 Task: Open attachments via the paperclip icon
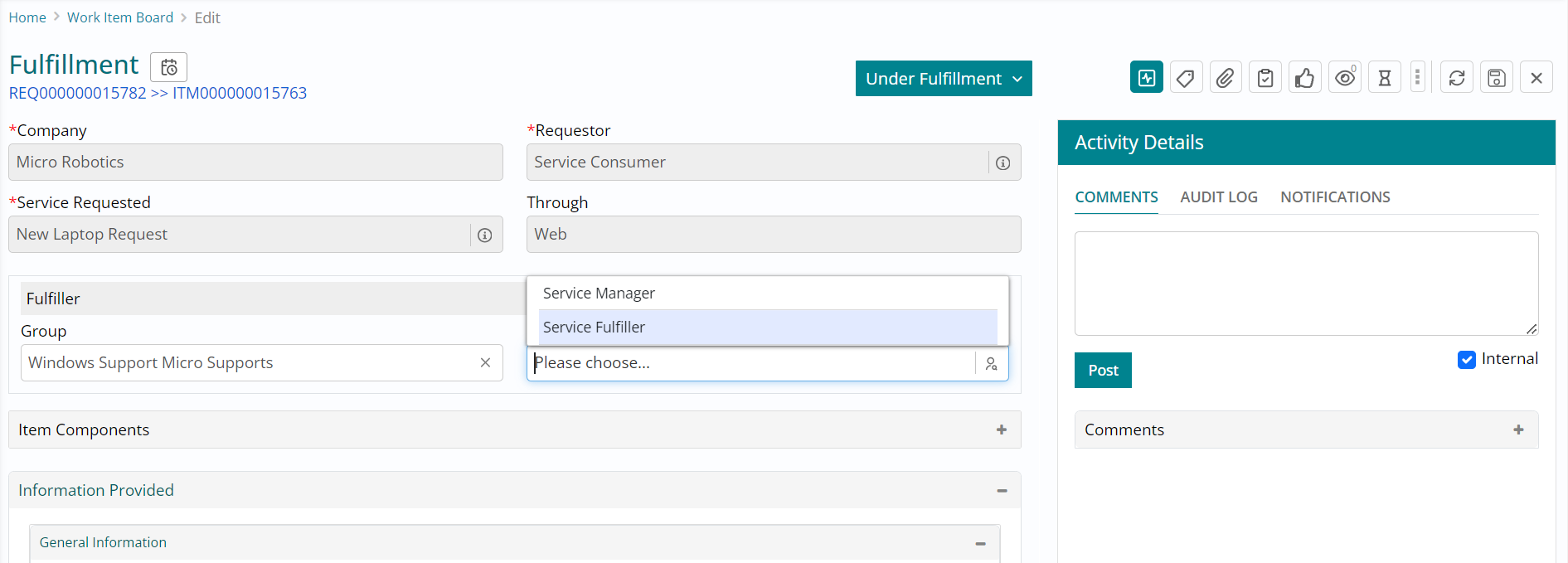pyautogui.click(x=1225, y=78)
